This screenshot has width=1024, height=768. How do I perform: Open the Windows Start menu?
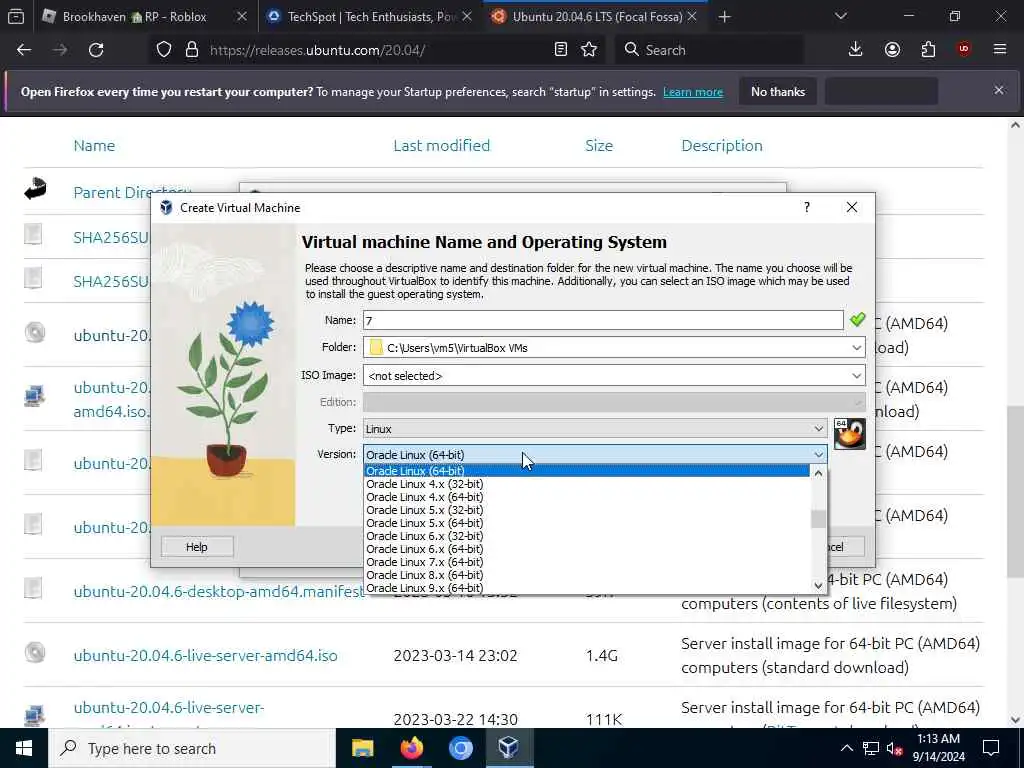tap(24, 748)
